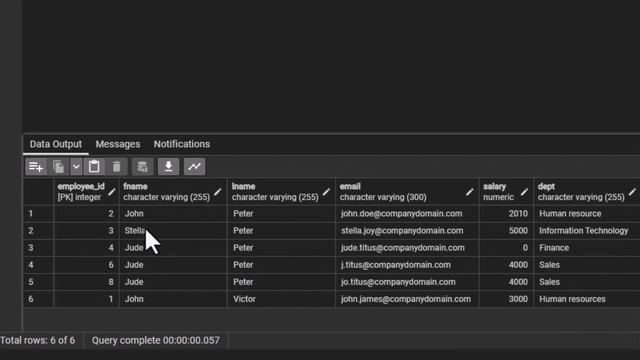This screenshot has width=640, height=360.
Task: Select row number 2 header
Action: click(38, 231)
